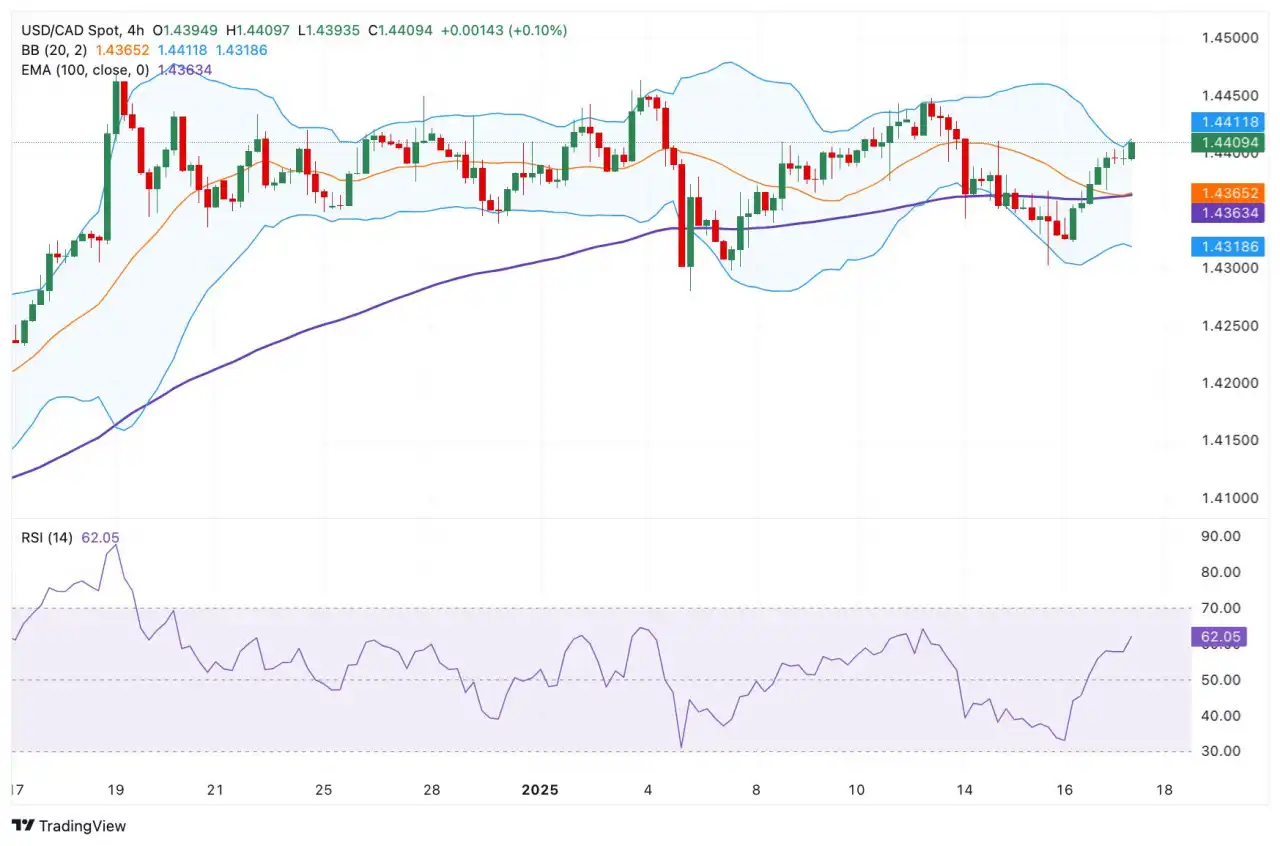Click the lower band price tag 1.43186
This screenshot has height=846, width=1280.
[x=1228, y=246]
